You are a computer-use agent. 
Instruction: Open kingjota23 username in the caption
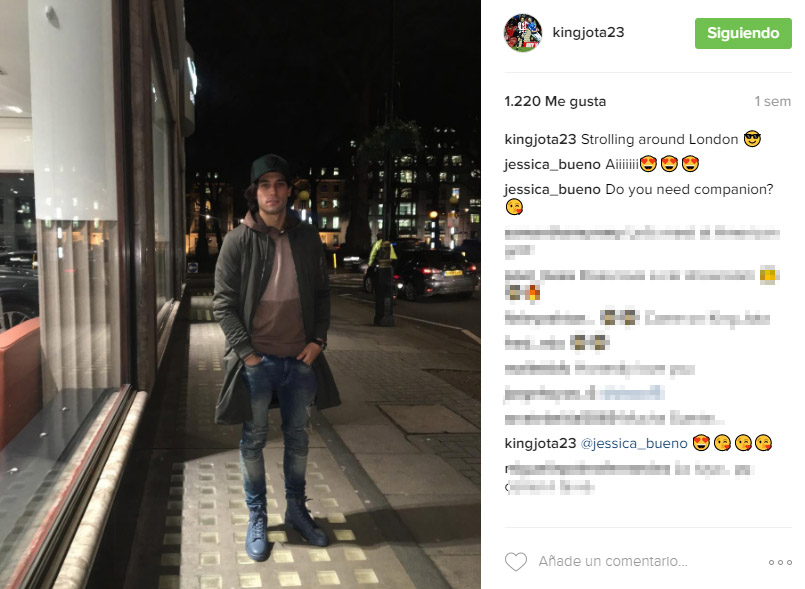[x=540, y=139]
